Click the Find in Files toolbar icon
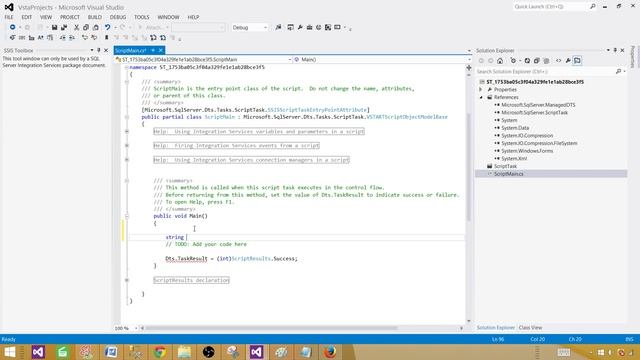Screen dimensions: 640x360 pyautogui.click(x=278, y=27)
